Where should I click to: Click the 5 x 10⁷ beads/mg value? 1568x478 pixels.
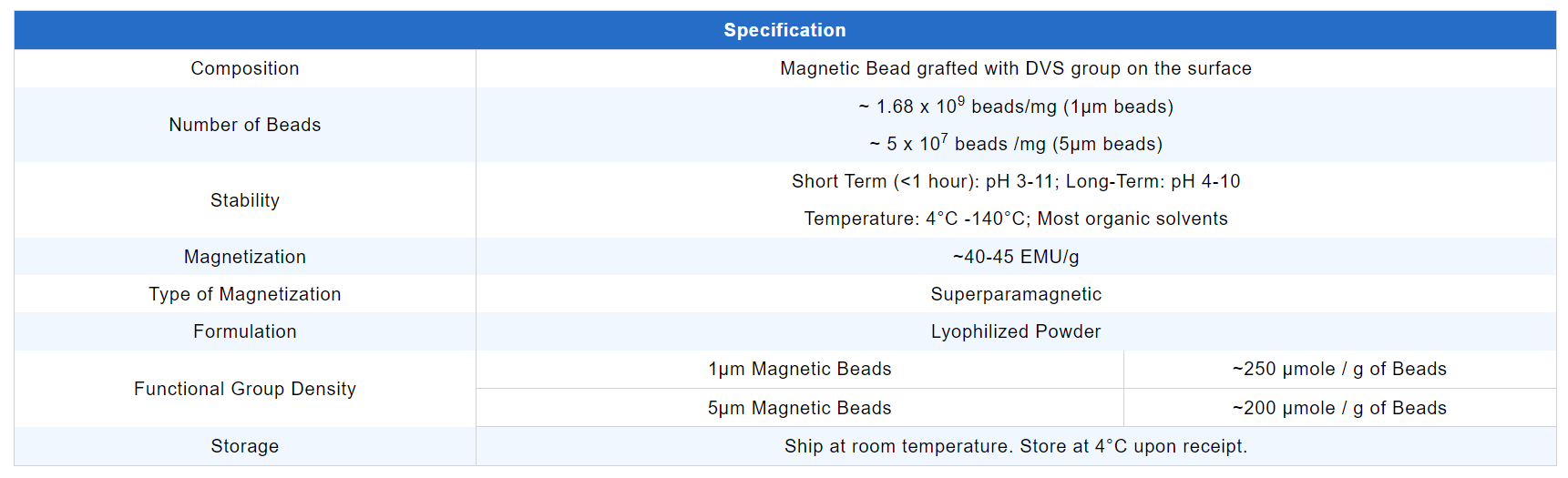(1015, 144)
